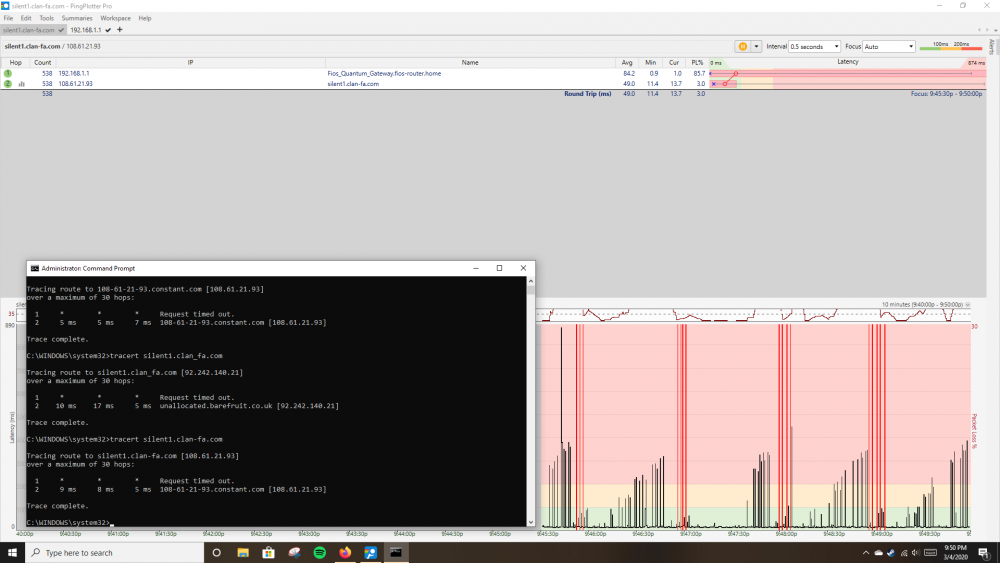Click the green hop 1 status circle
This screenshot has width=1000, height=563.
(8, 73)
